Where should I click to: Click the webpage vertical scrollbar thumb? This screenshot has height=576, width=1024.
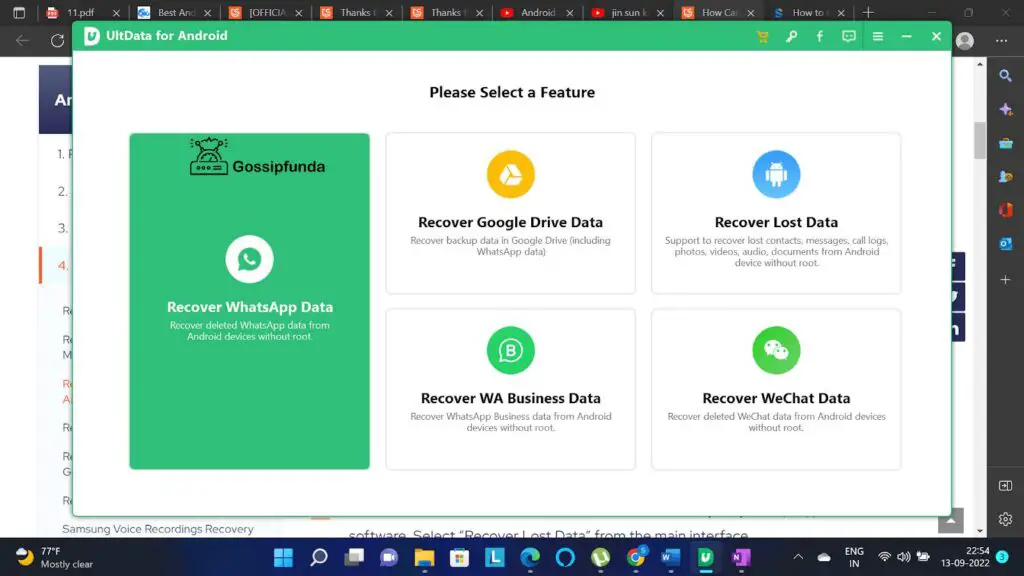[x=980, y=140]
